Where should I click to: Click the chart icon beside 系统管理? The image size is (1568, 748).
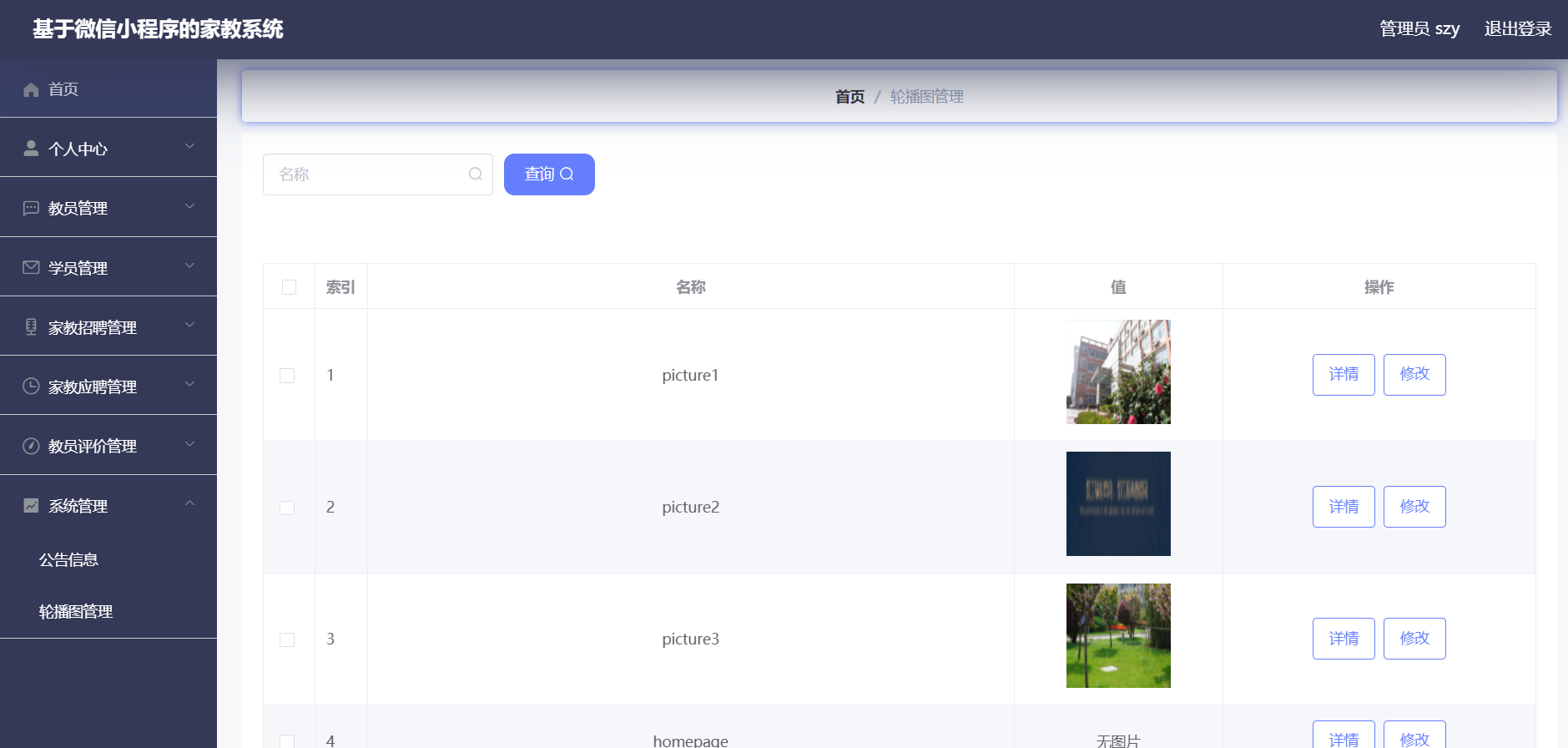point(31,505)
